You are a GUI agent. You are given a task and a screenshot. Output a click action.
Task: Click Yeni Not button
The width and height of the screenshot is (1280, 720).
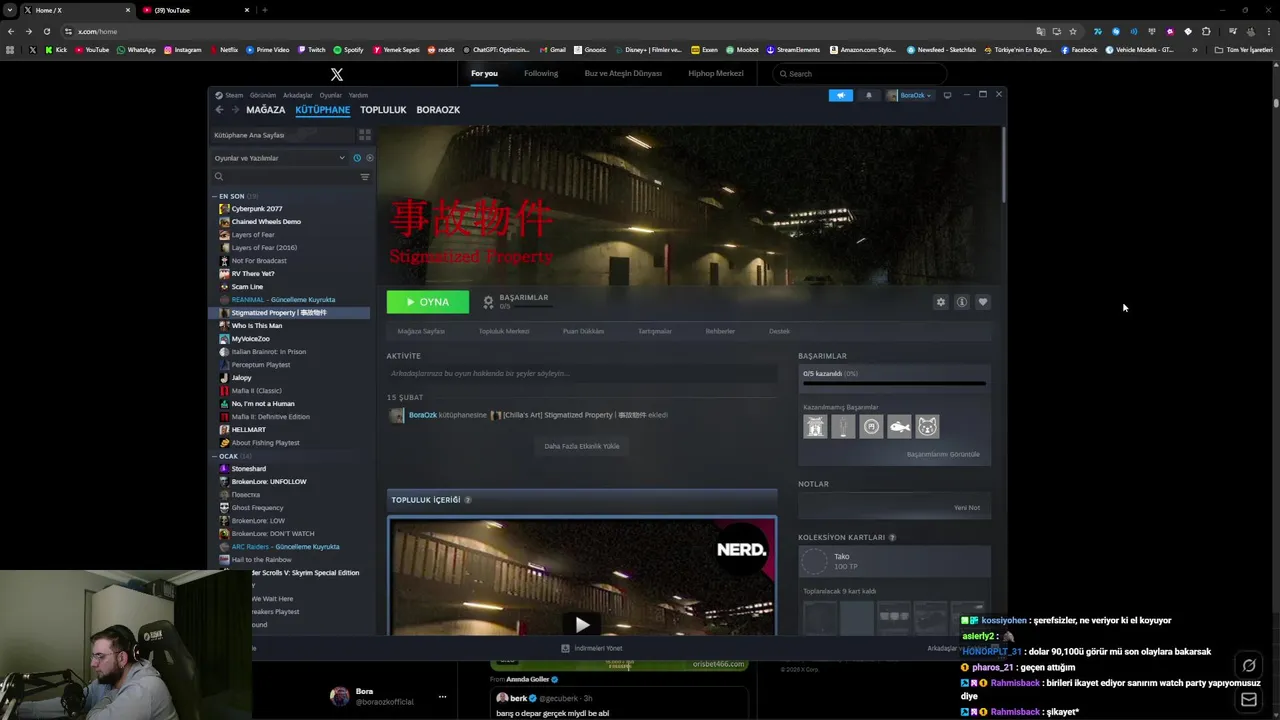[x=966, y=507]
